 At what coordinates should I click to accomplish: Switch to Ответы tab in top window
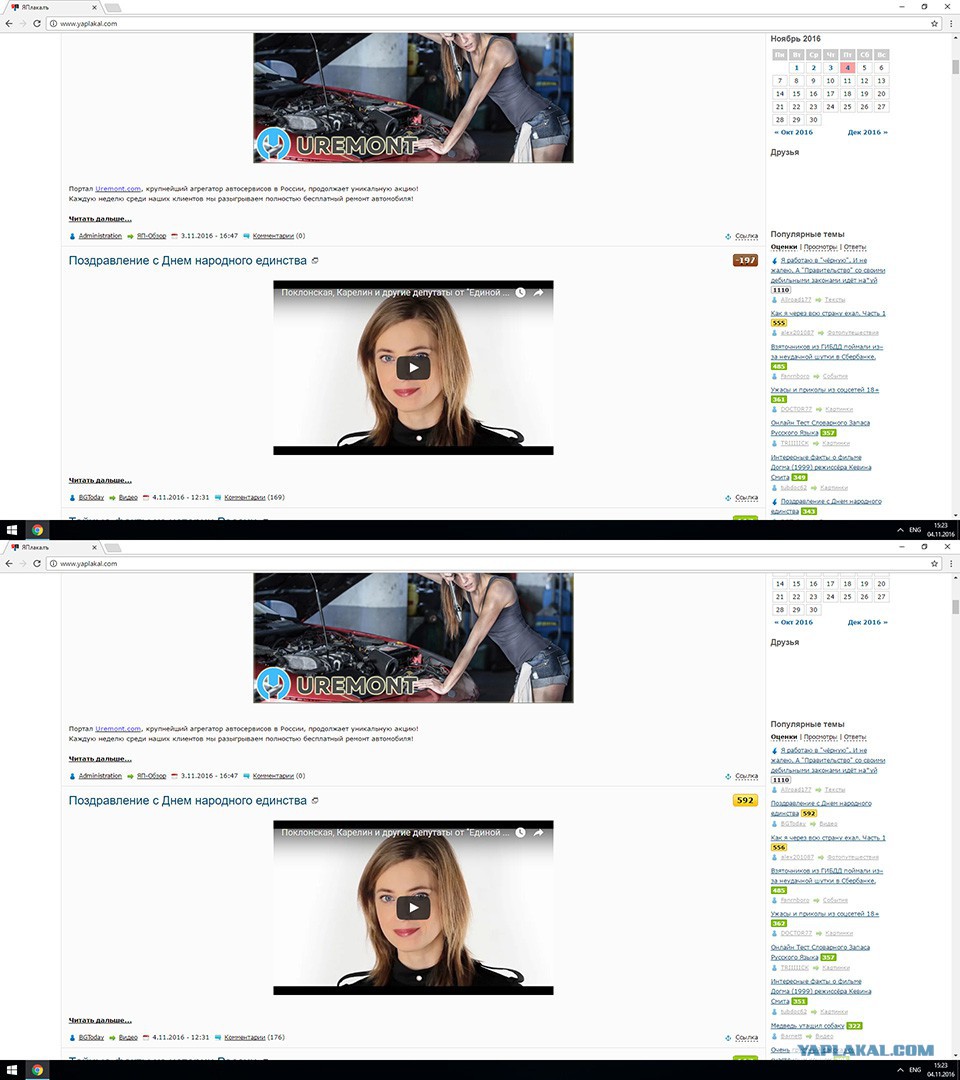point(855,247)
